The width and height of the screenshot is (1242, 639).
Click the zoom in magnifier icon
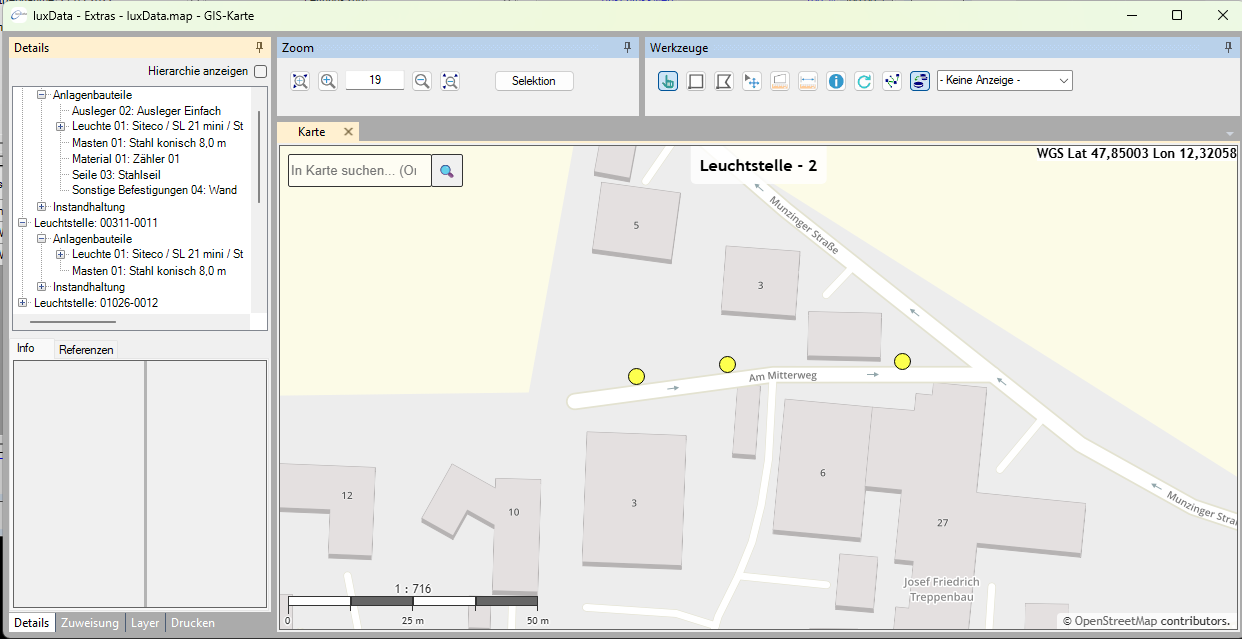point(328,81)
